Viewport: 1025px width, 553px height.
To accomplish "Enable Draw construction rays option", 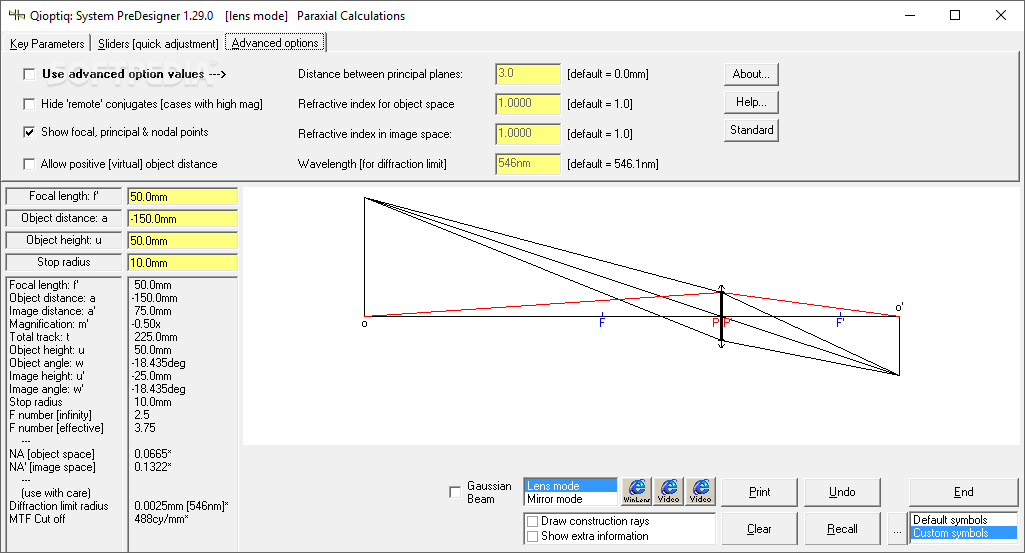I will pyautogui.click(x=533, y=522).
